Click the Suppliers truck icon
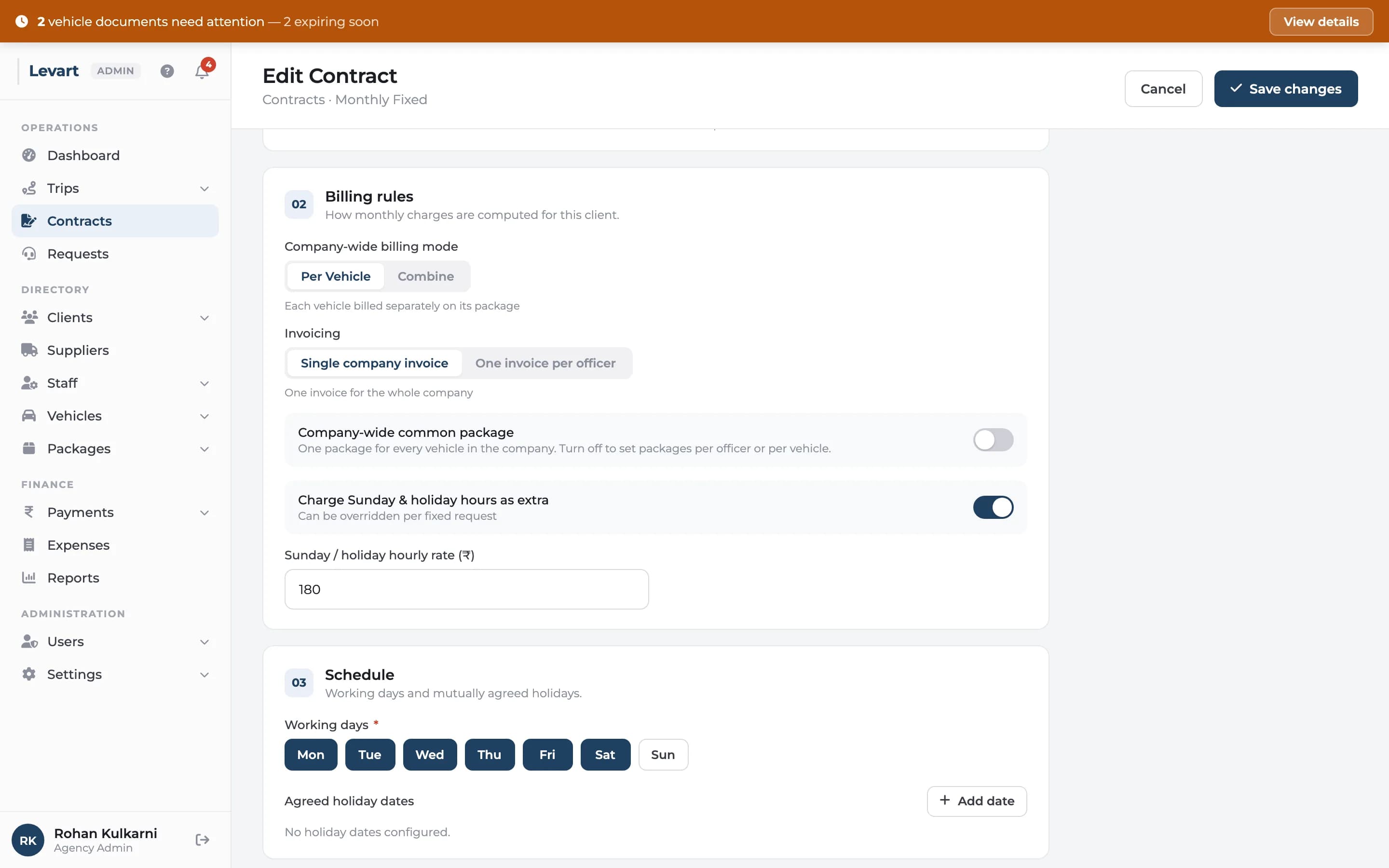This screenshot has width=1389, height=868. 29,350
